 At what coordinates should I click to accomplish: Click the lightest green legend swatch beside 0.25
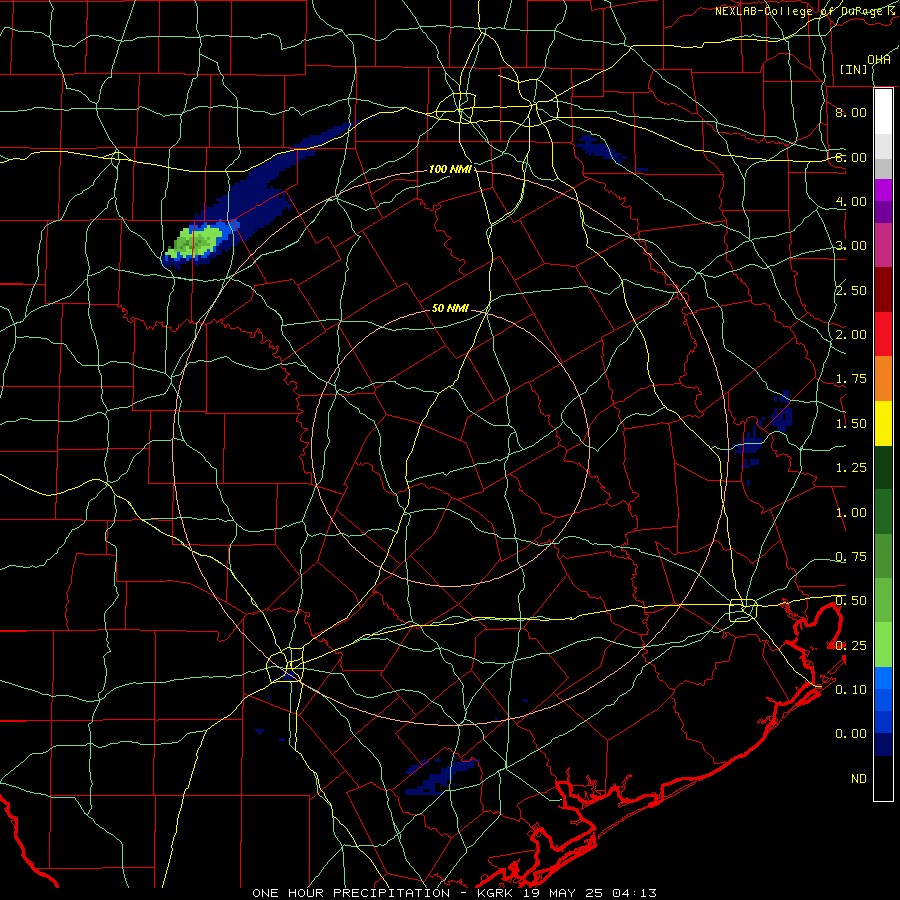pyautogui.click(x=883, y=645)
